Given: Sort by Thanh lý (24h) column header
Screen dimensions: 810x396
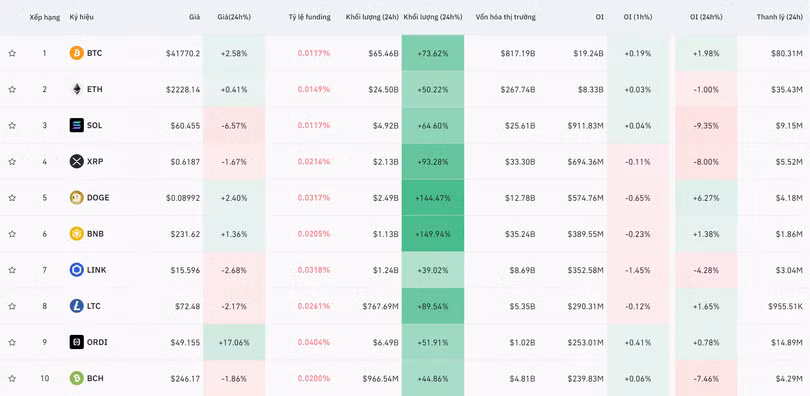Looking at the screenshot, I should pos(780,17).
